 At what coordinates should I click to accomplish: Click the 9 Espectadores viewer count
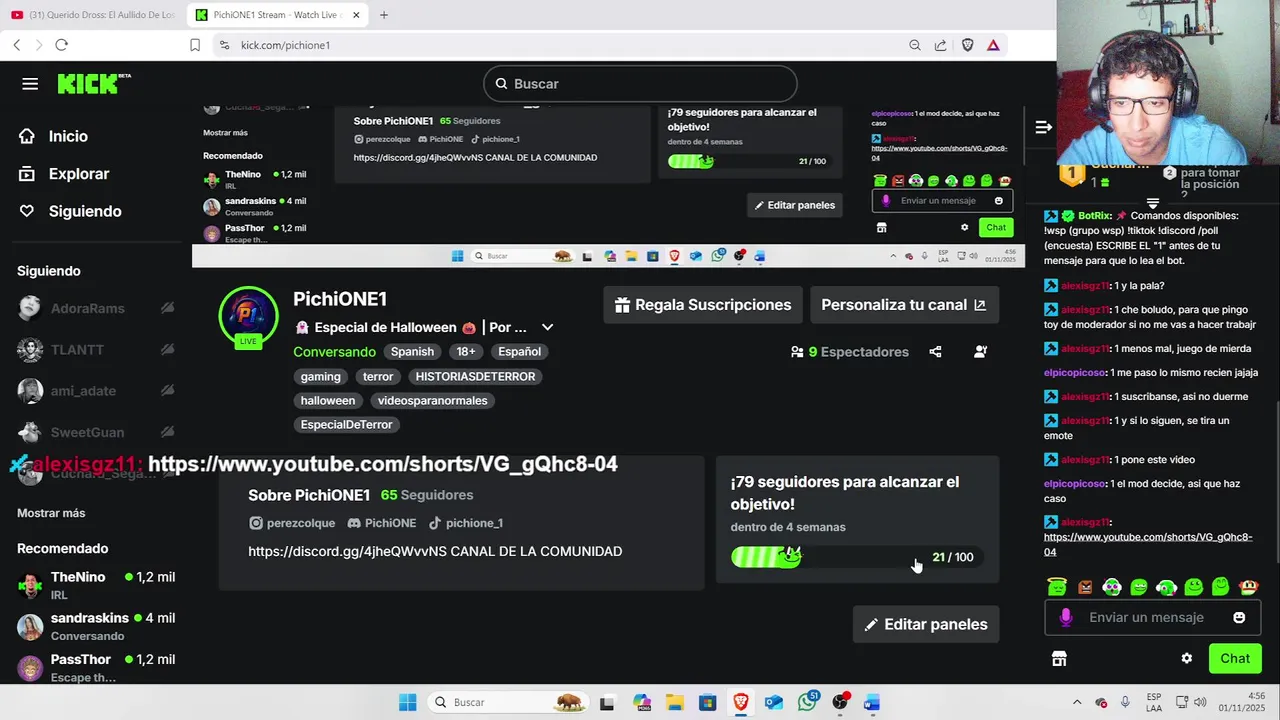click(x=850, y=352)
